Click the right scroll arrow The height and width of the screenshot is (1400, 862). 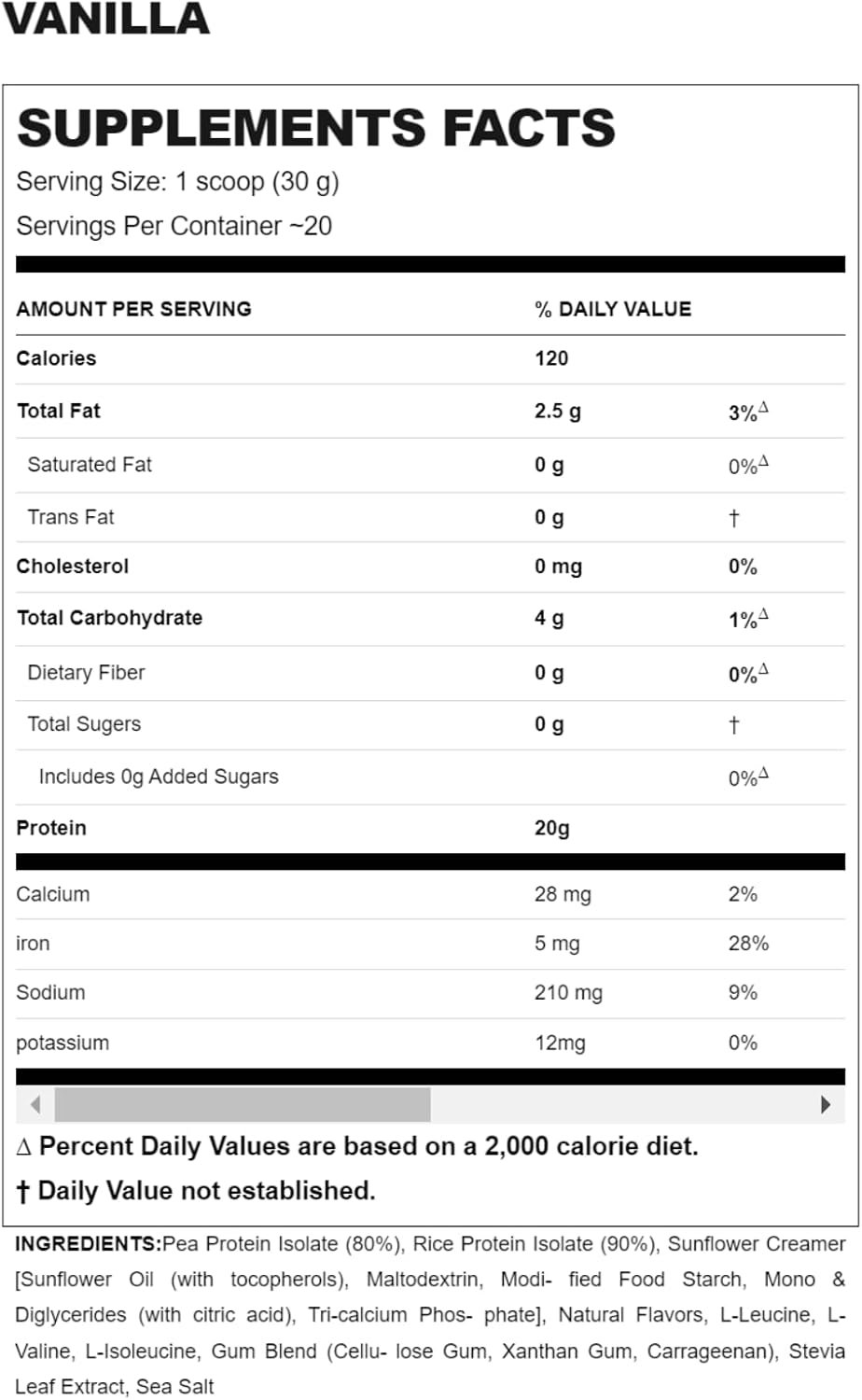826,1105
